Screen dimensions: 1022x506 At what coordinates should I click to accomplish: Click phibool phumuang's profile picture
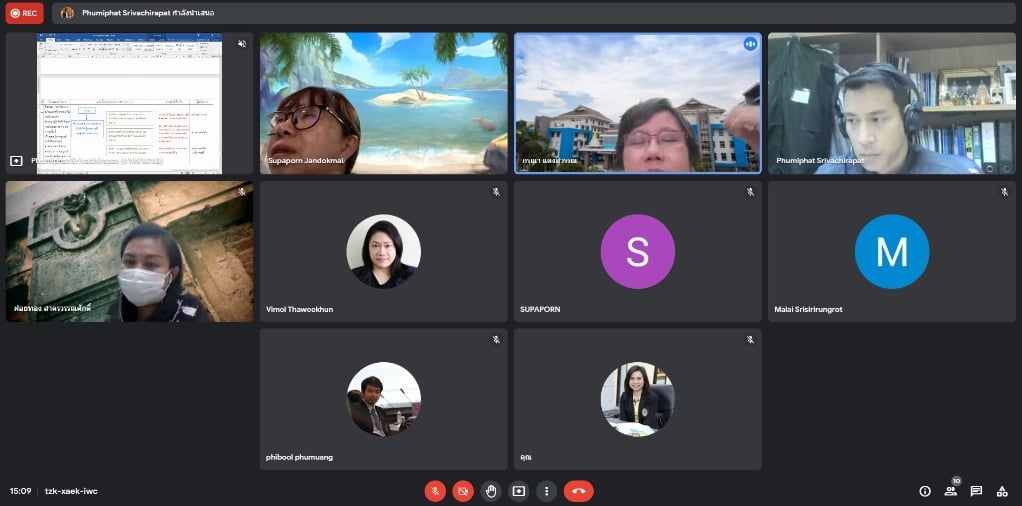coord(383,399)
